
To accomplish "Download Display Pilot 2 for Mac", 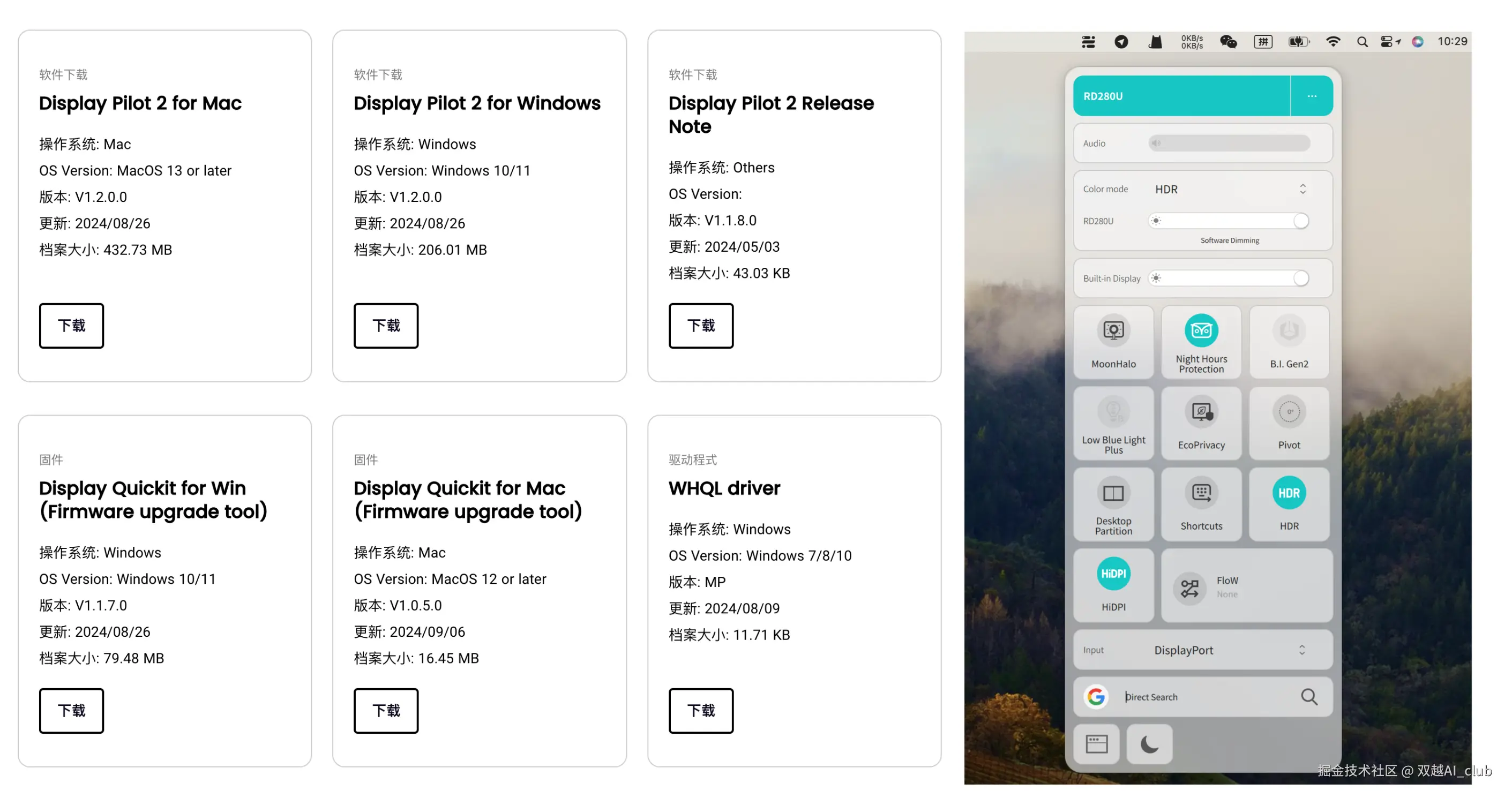I will click(x=72, y=326).
